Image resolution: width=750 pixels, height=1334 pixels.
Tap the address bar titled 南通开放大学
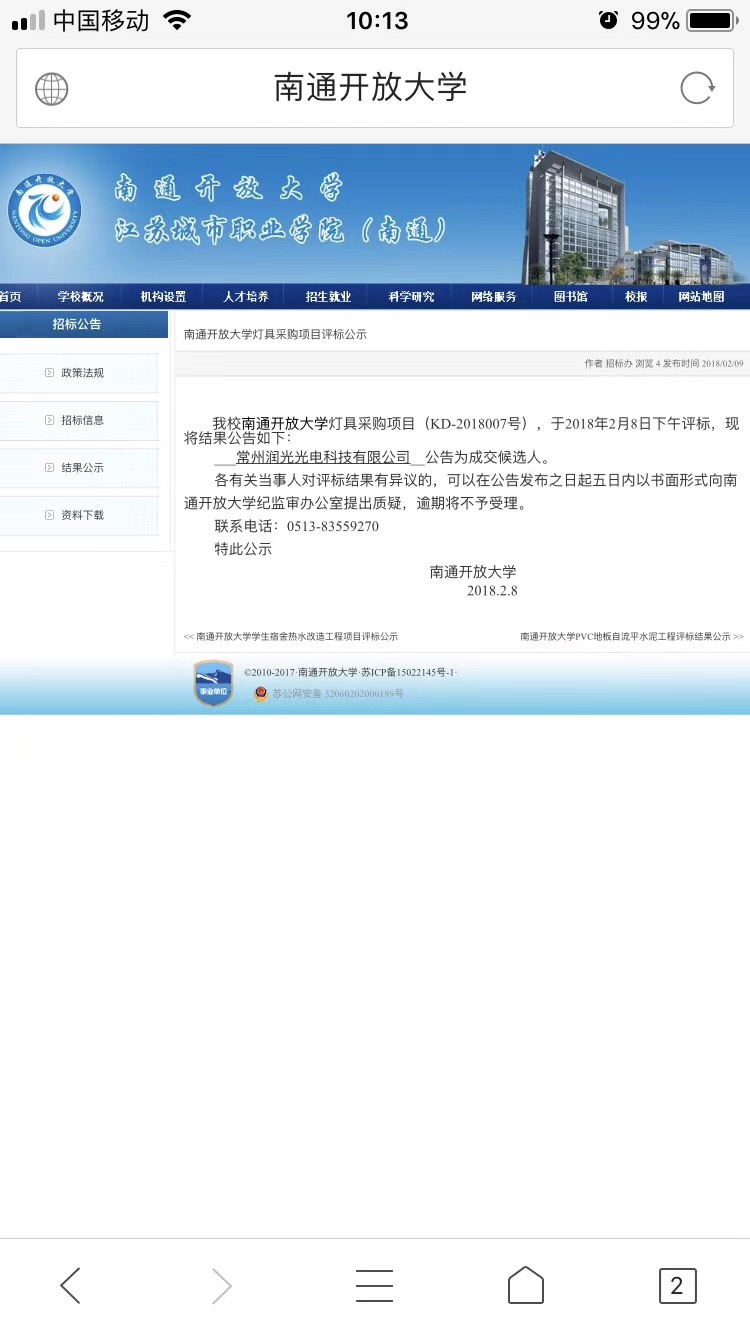(x=375, y=88)
